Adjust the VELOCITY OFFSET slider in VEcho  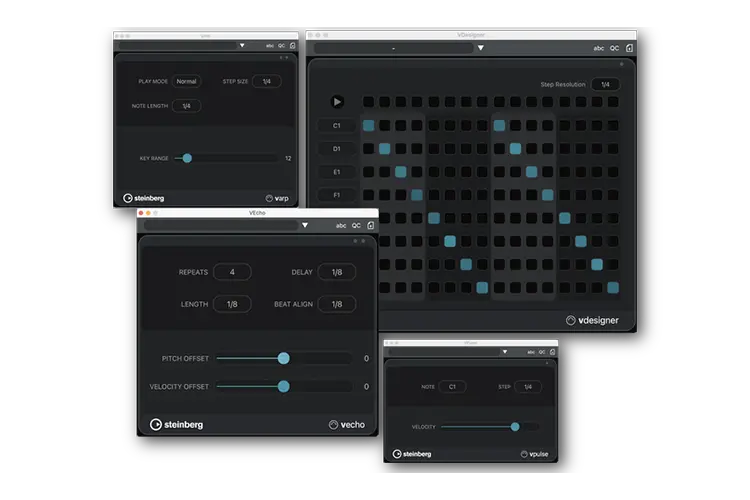pos(284,386)
